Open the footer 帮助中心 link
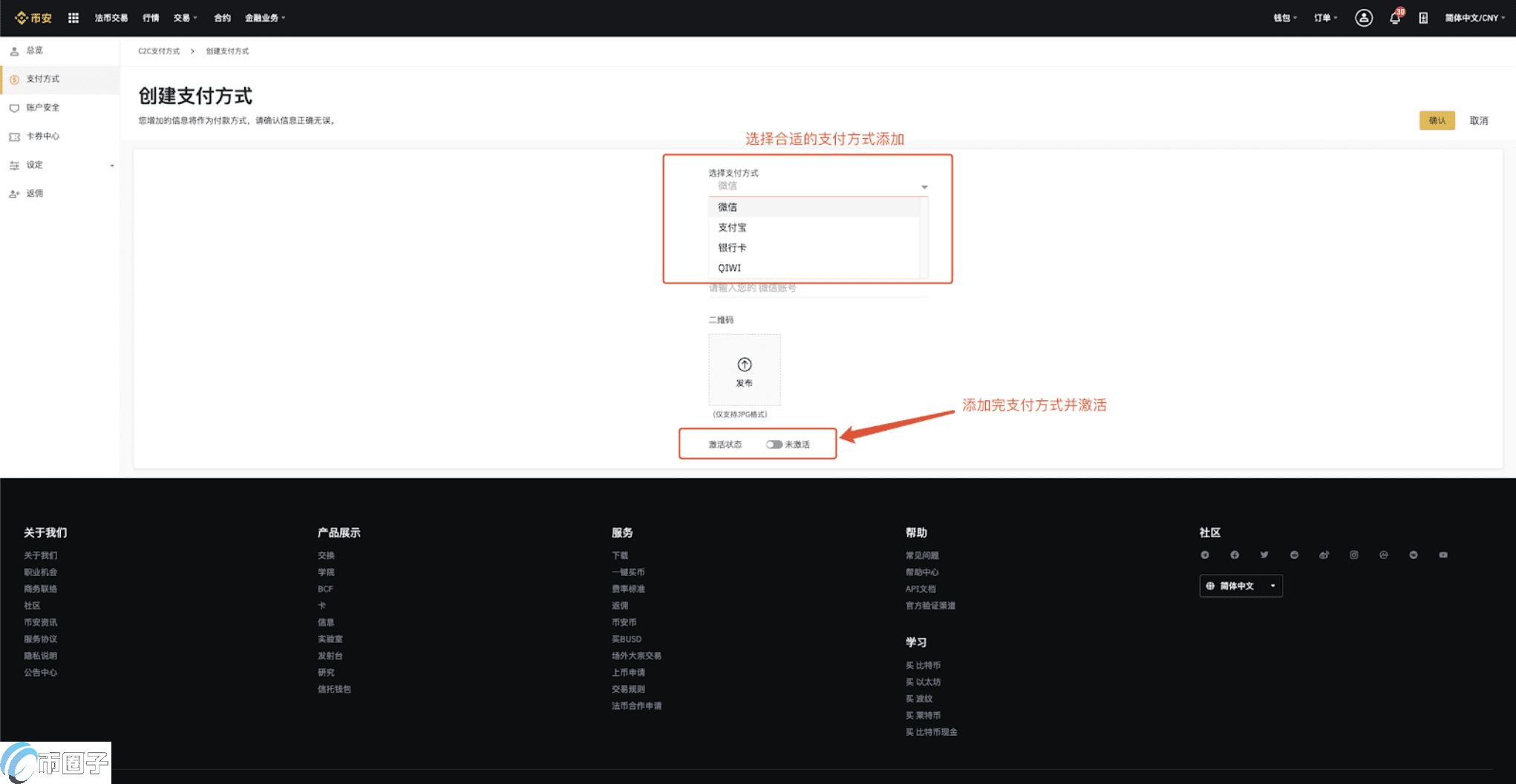This screenshot has width=1516, height=784. [922, 572]
